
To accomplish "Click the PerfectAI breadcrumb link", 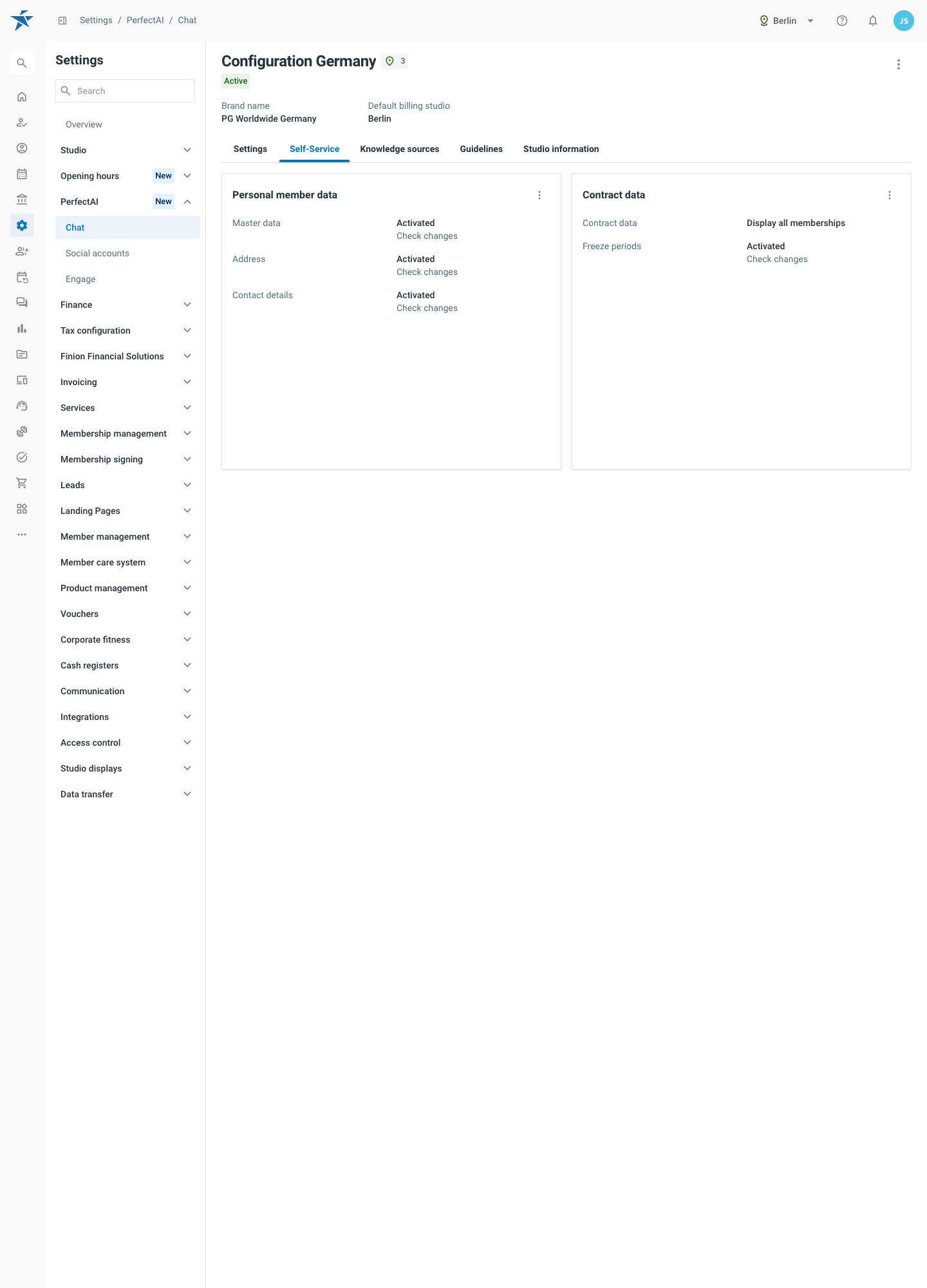I will click(x=145, y=21).
